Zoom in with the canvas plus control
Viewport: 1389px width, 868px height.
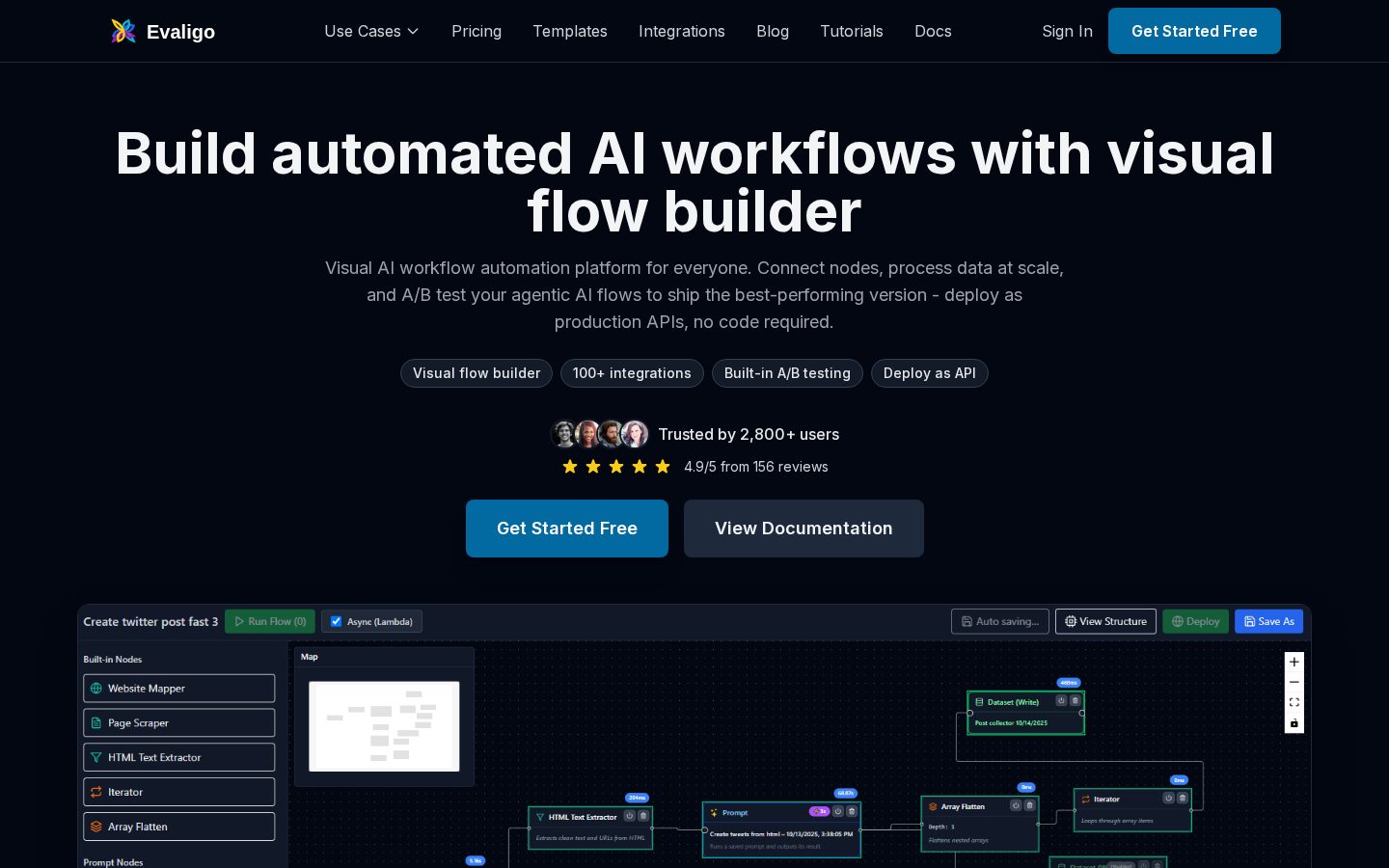[1294, 662]
